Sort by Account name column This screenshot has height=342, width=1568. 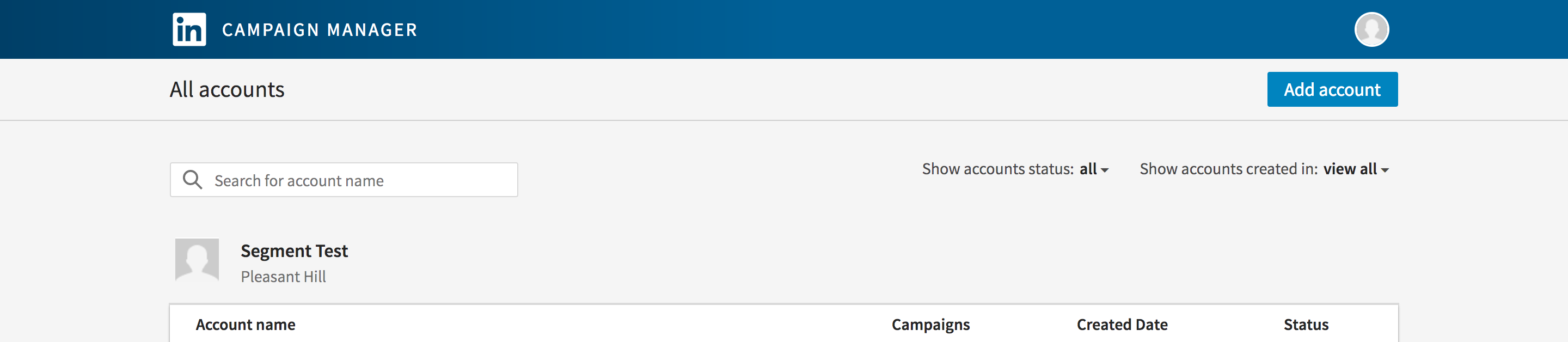246,325
